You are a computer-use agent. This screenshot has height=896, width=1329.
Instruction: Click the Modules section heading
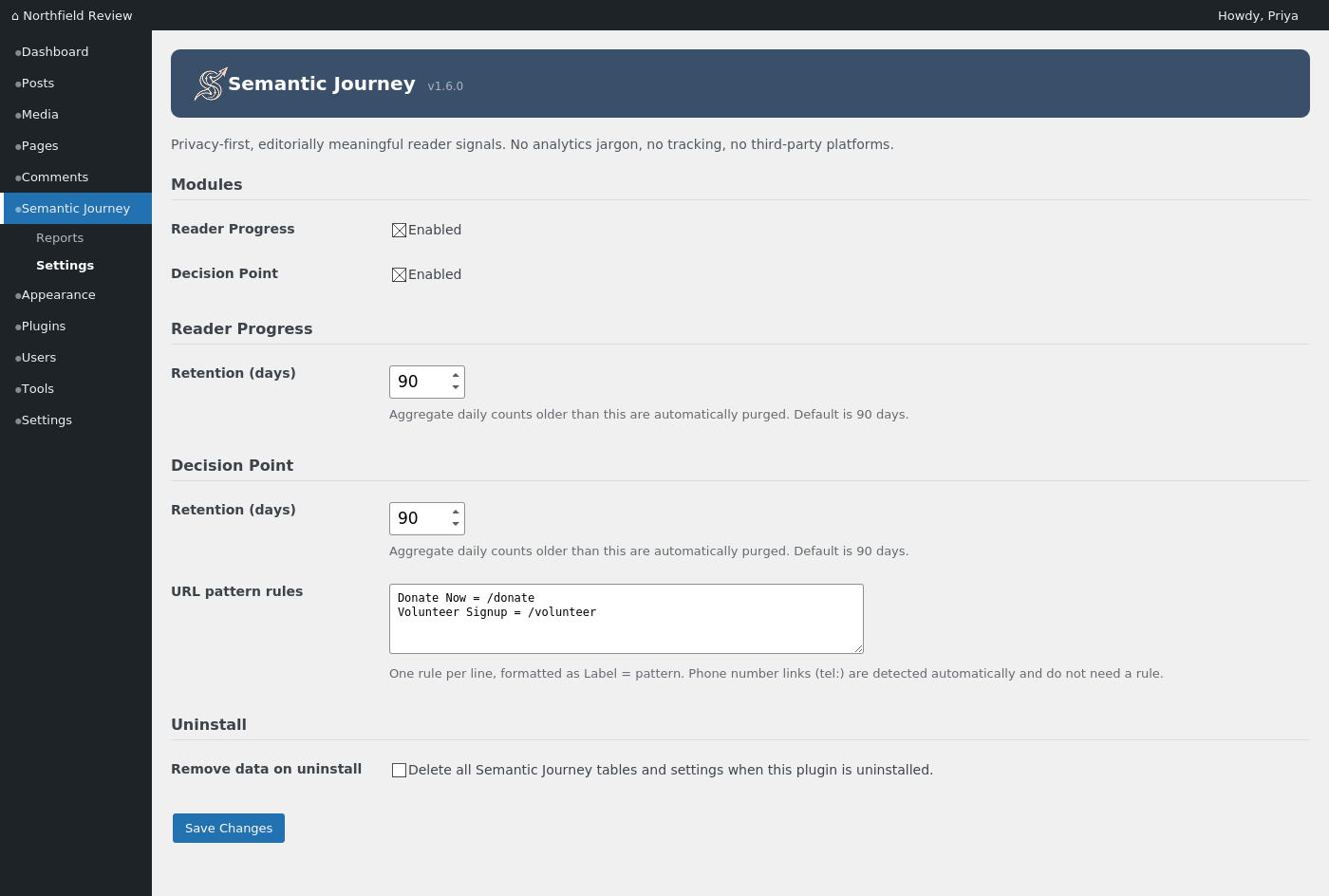click(x=206, y=185)
